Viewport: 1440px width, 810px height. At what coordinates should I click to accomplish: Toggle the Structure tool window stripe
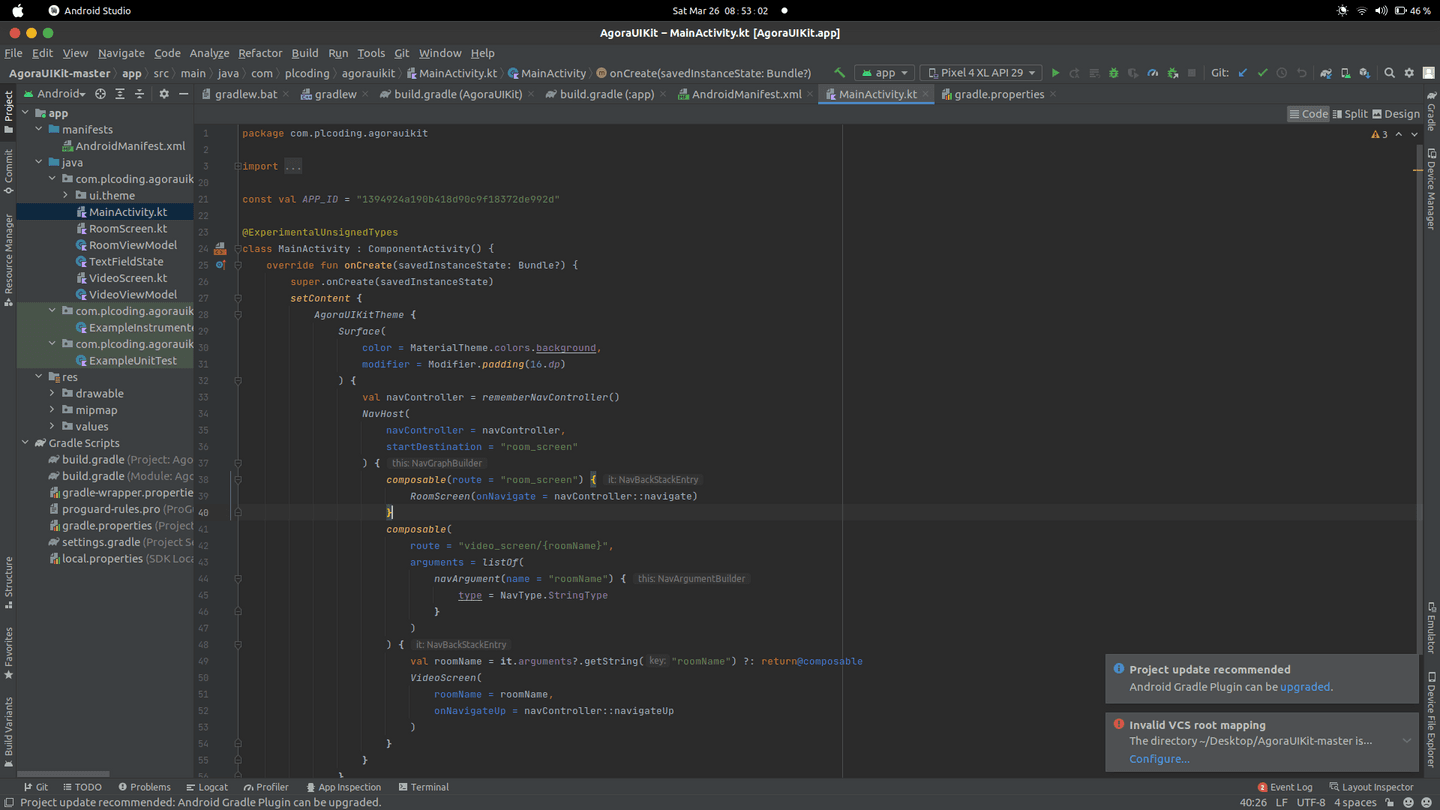8,583
